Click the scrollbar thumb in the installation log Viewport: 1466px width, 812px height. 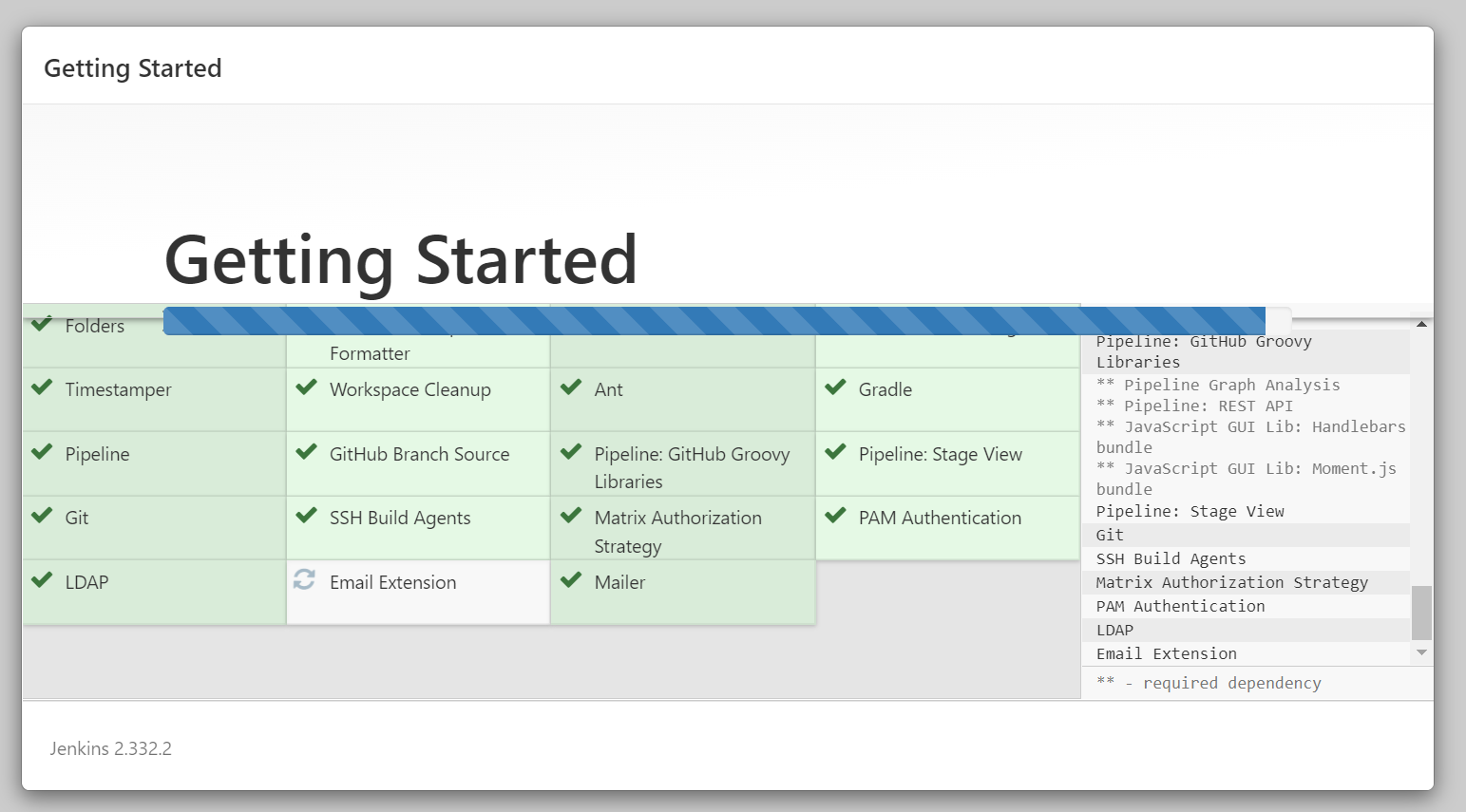tap(1421, 613)
